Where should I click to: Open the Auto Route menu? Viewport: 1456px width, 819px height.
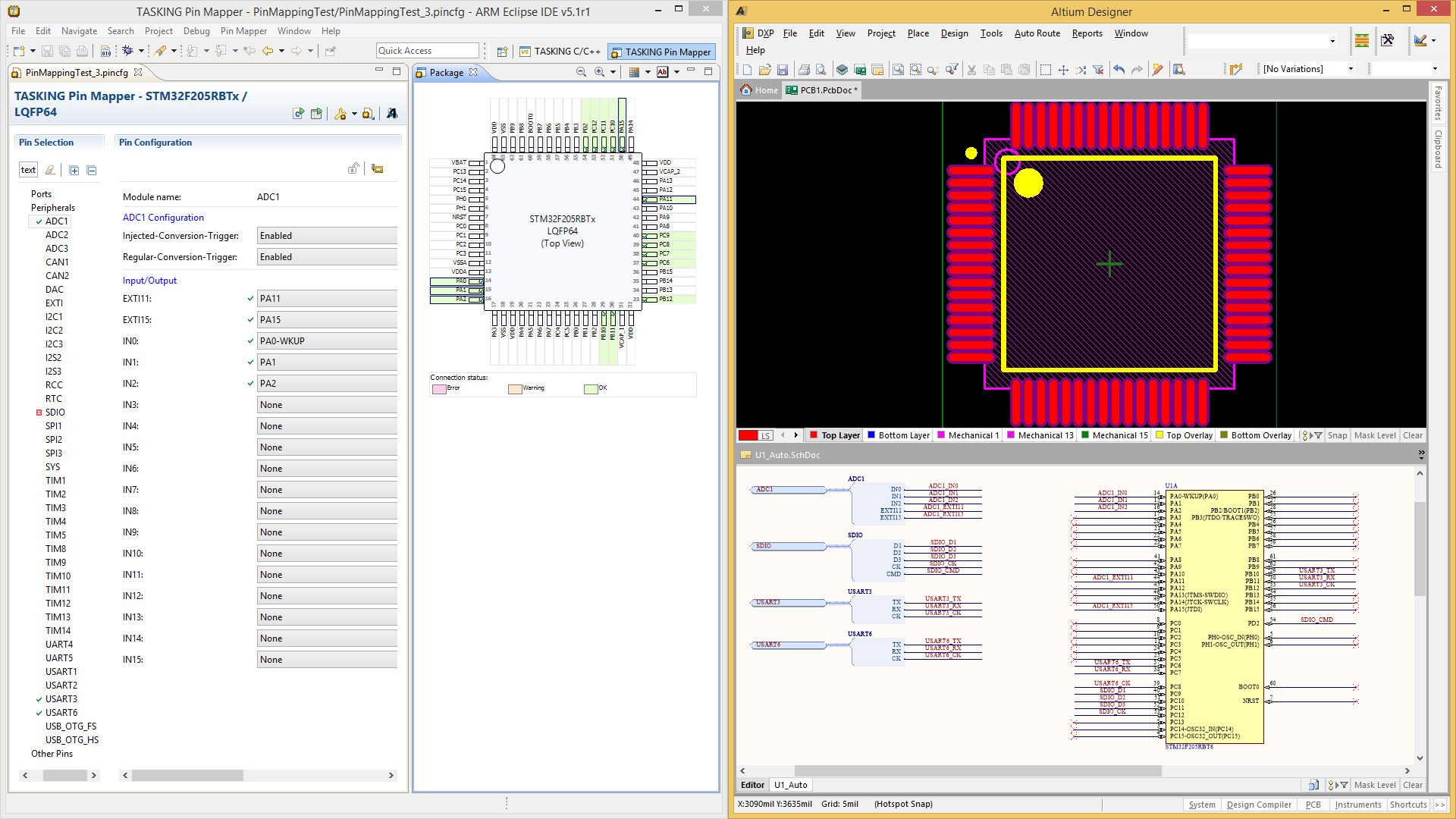coord(1037,33)
